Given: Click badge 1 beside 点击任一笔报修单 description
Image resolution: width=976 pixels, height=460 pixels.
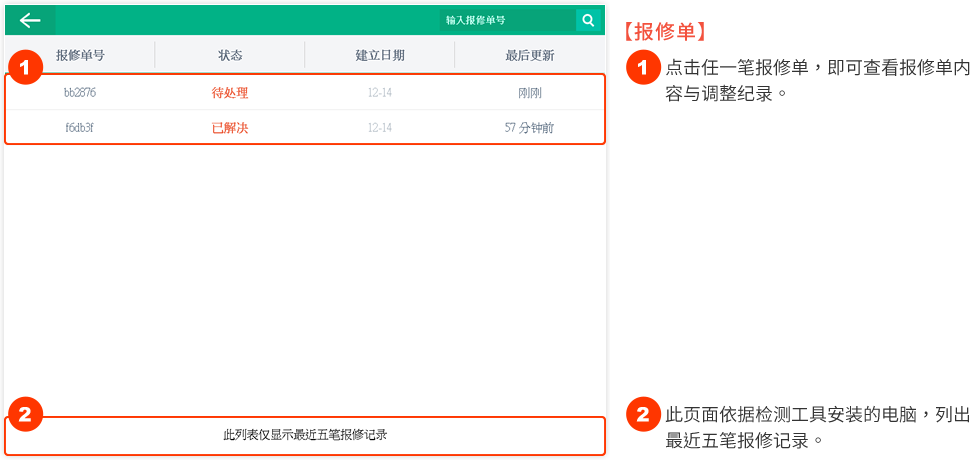Looking at the screenshot, I should pos(643,68).
